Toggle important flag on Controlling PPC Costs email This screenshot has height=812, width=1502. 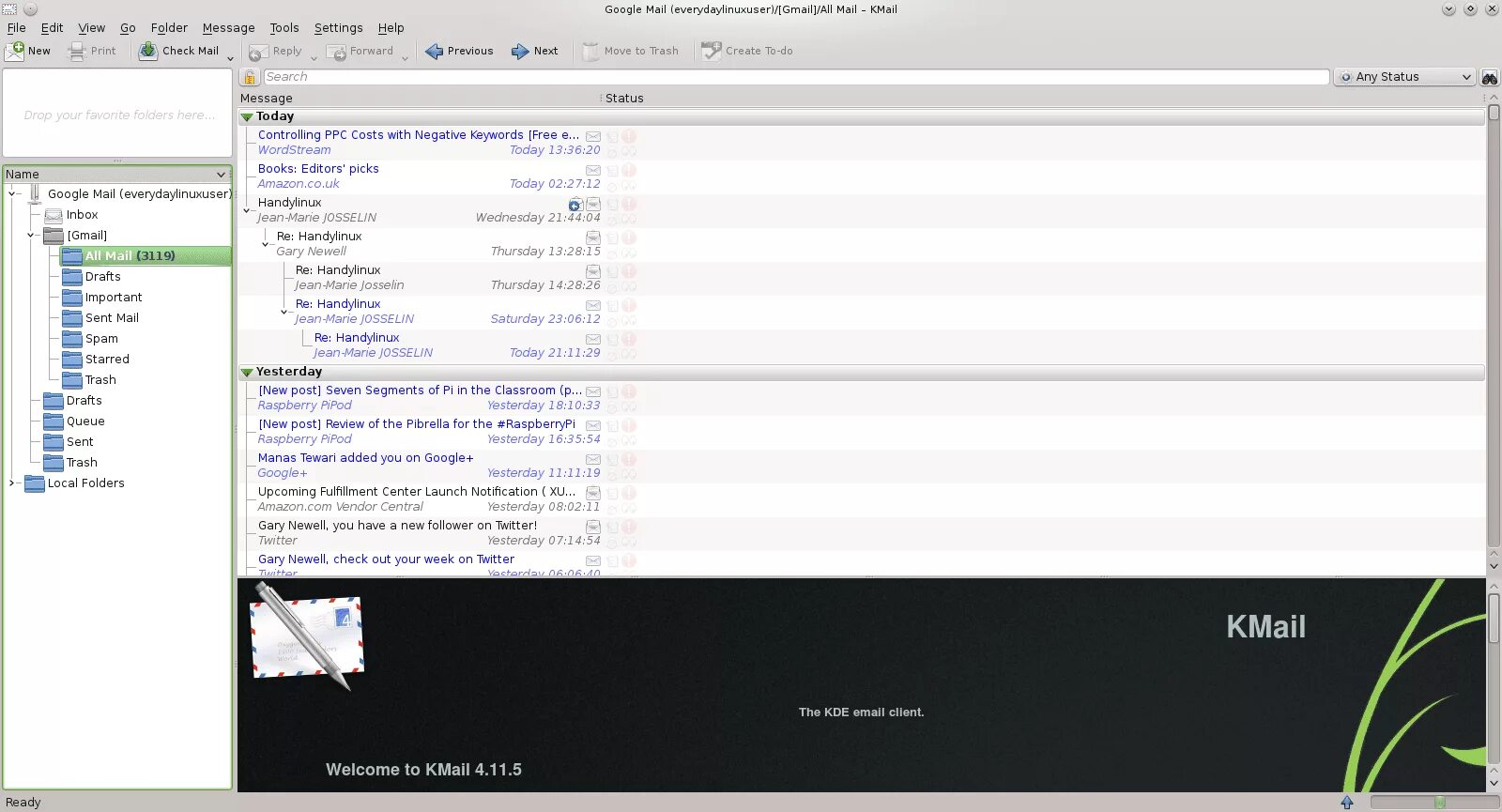point(629,136)
